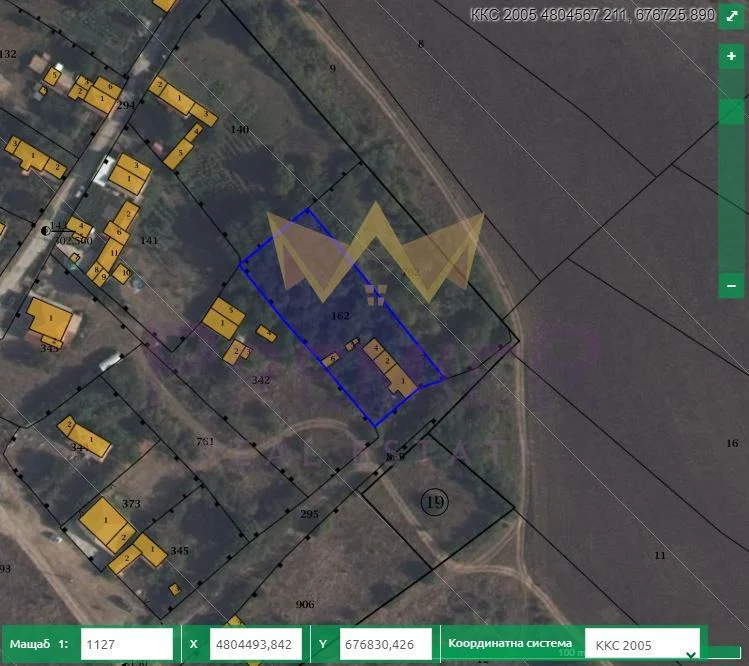The image size is (749, 666).
Task: Focus the Y coordinate input field
Action: (x=385, y=645)
